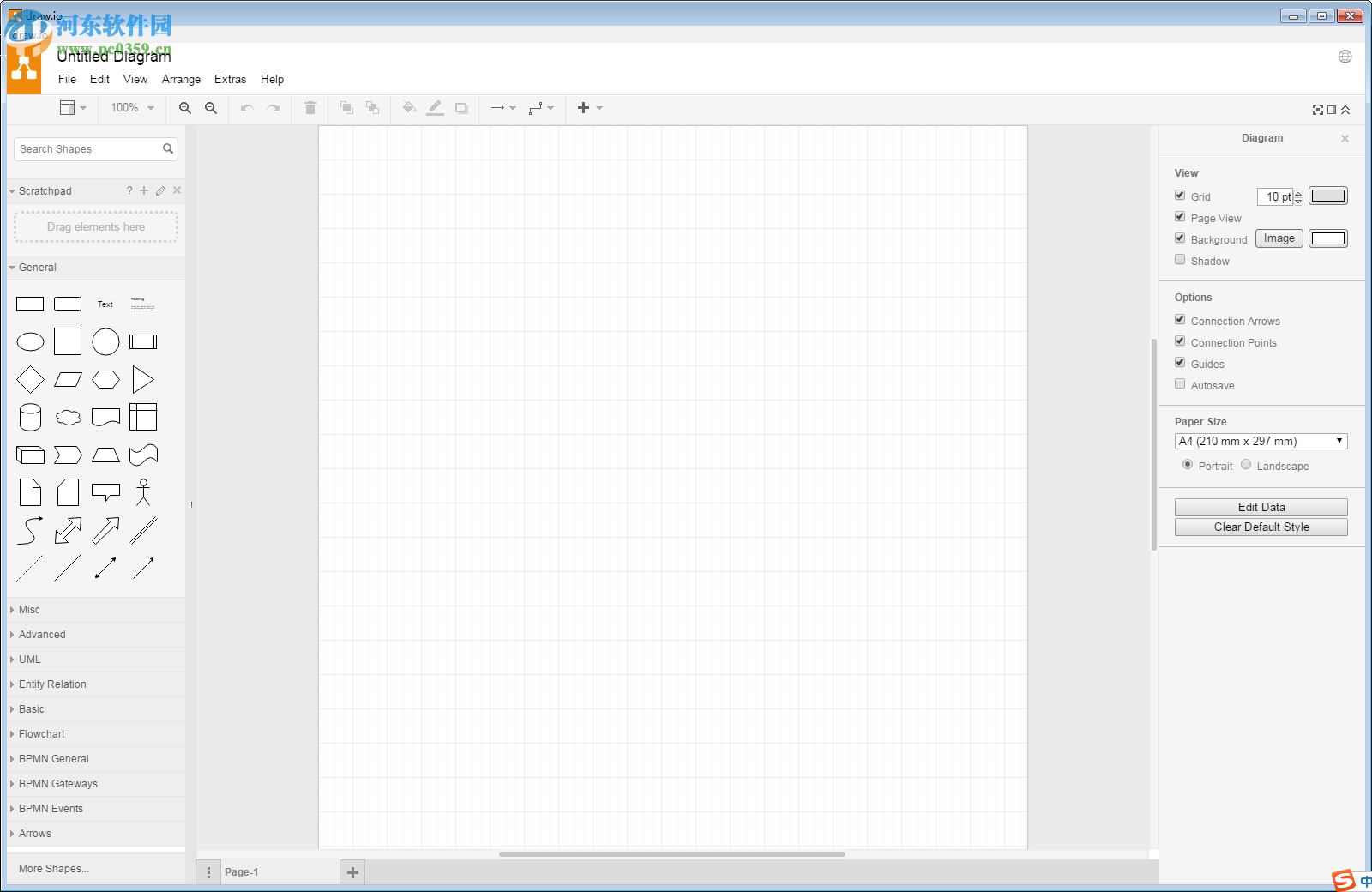Viewport: 1372px width, 892px height.
Task: Open the Extras menu
Action: tap(230, 79)
